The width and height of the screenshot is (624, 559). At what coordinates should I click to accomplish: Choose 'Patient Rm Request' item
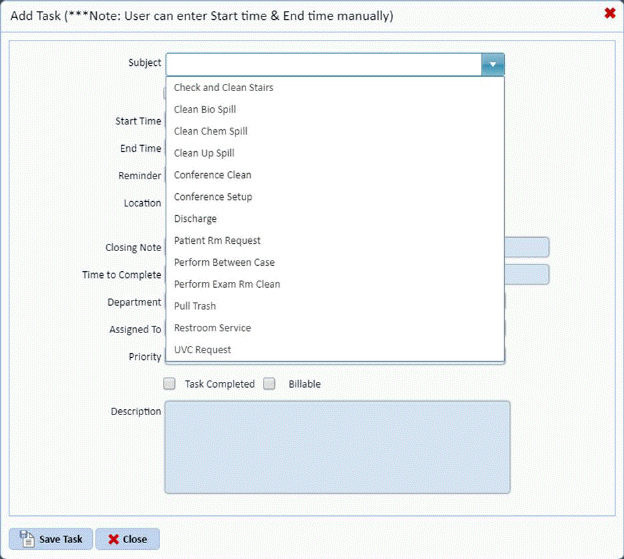click(217, 241)
